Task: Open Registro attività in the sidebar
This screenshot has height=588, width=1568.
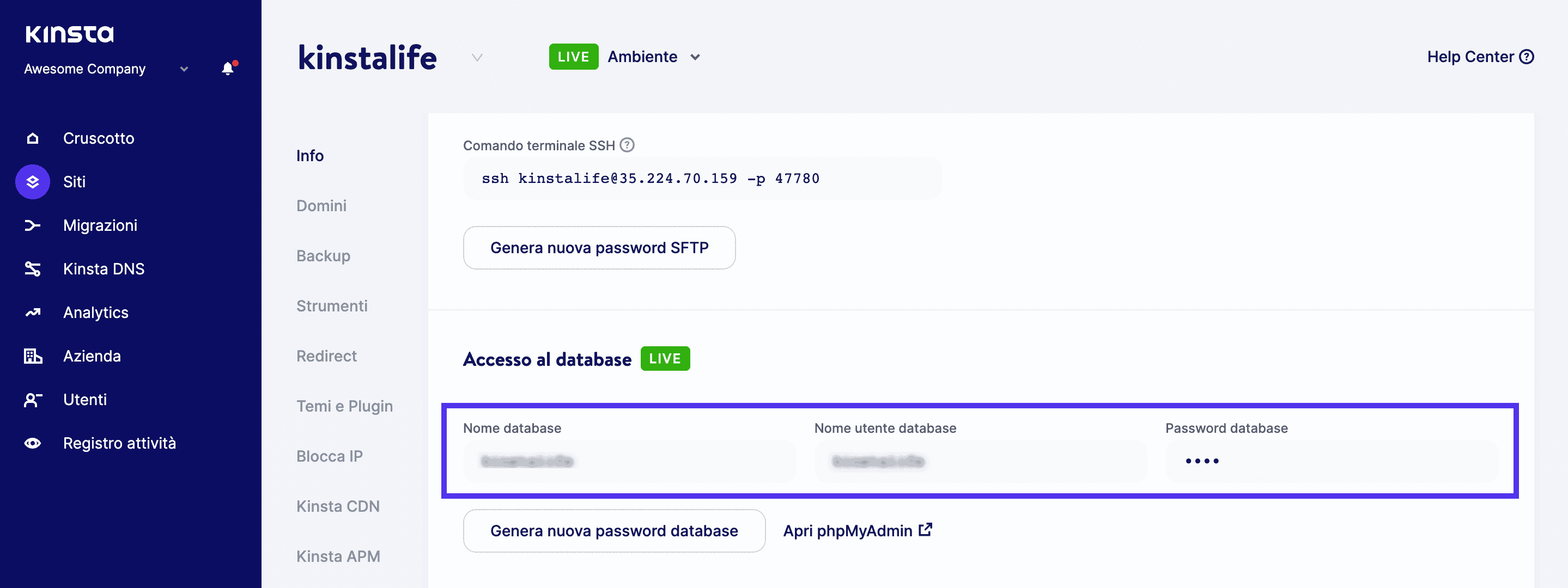Action: [119, 443]
